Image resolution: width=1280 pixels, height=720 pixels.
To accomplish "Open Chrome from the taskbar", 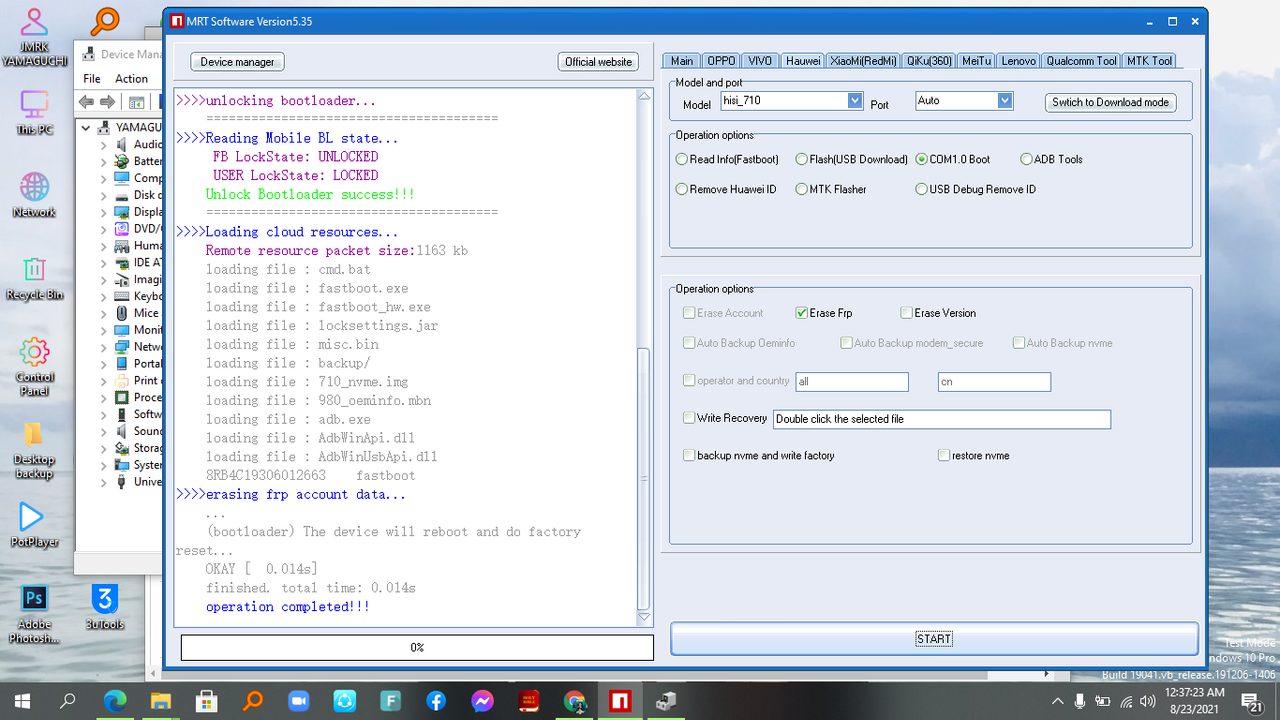I will tap(574, 701).
